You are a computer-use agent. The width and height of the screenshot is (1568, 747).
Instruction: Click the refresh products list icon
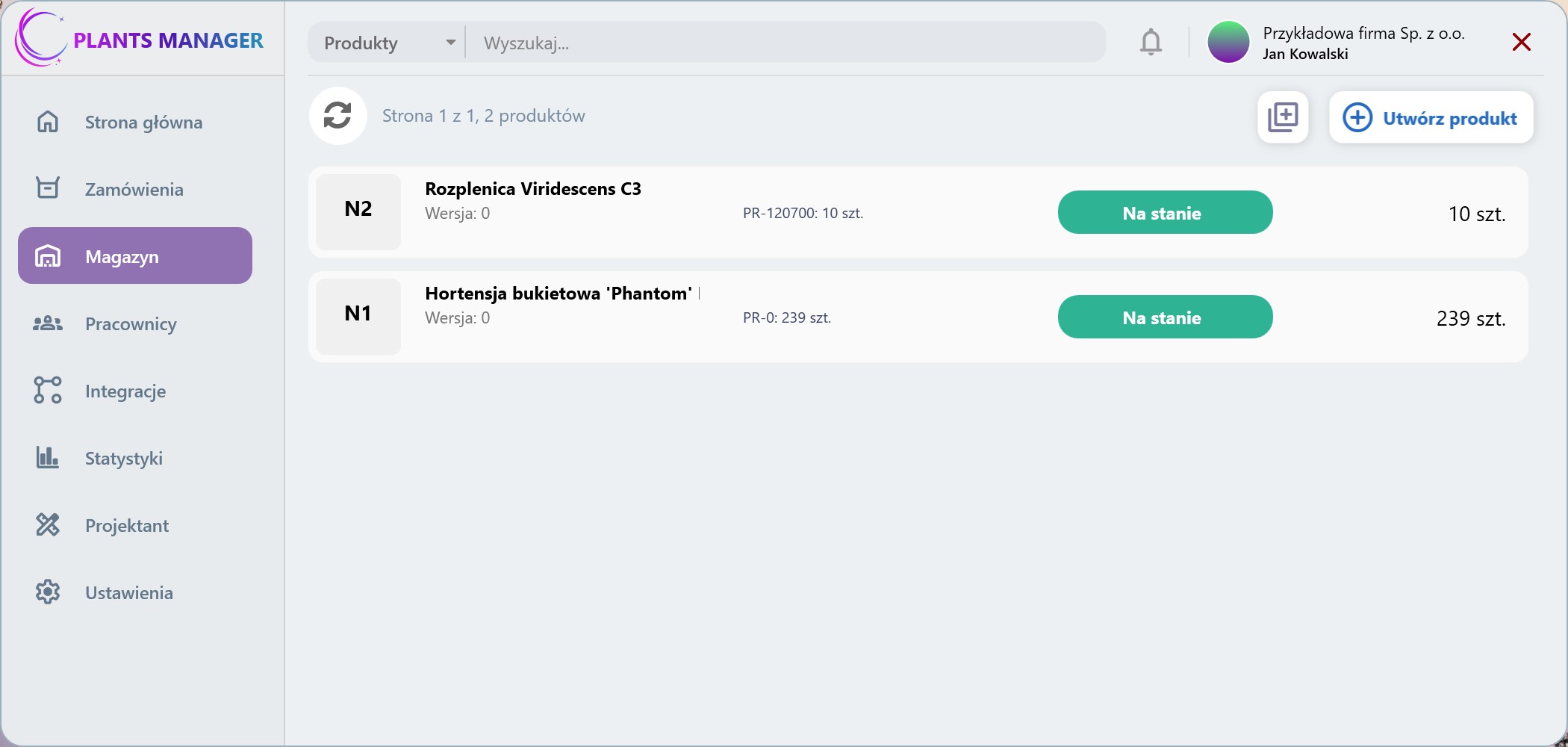click(x=337, y=116)
